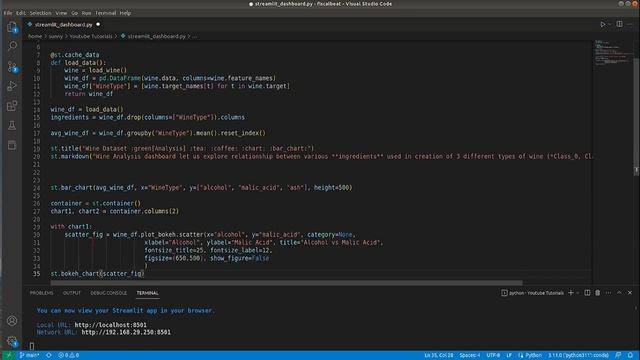Open the Terminal menu
640x360 pixels.
(106, 13)
